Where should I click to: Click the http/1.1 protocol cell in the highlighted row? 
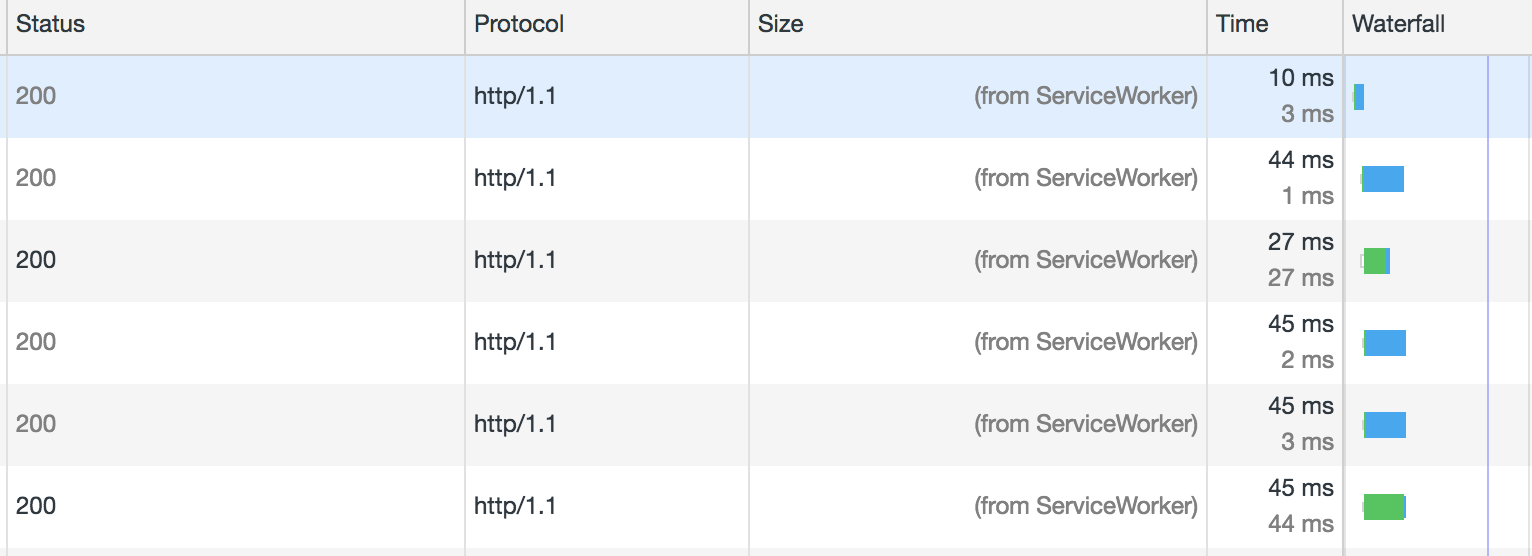point(515,96)
